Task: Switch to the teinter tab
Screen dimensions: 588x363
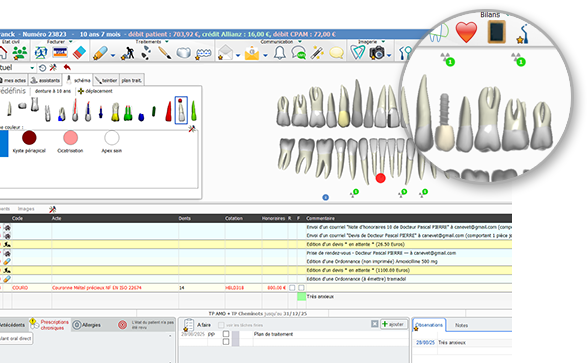Action: (106, 80)
